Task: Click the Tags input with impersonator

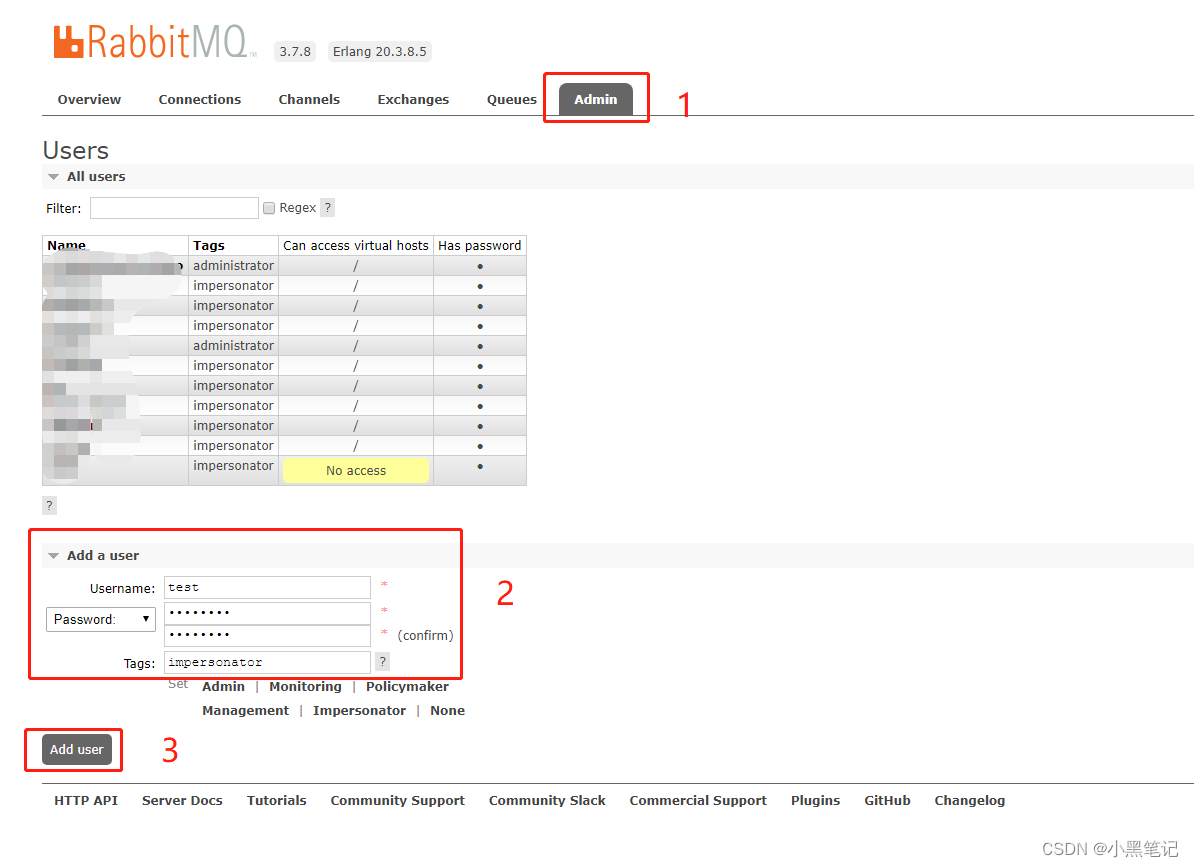Action: [267, 662]
